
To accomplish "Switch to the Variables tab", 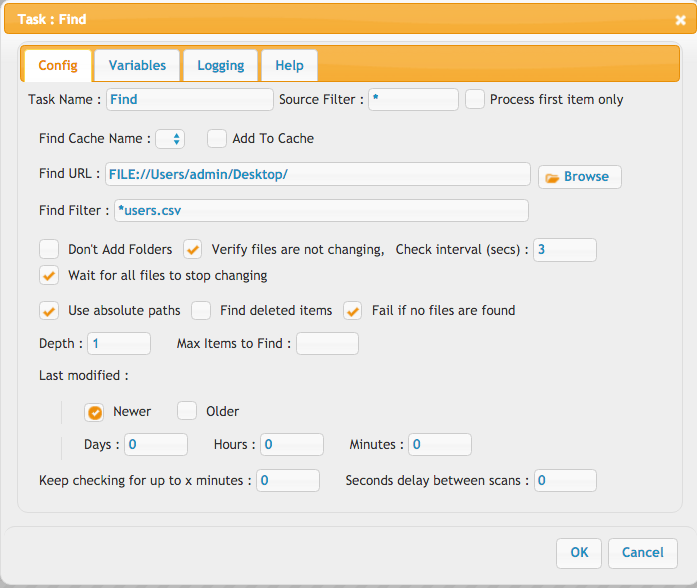I will tap(137, 65).
